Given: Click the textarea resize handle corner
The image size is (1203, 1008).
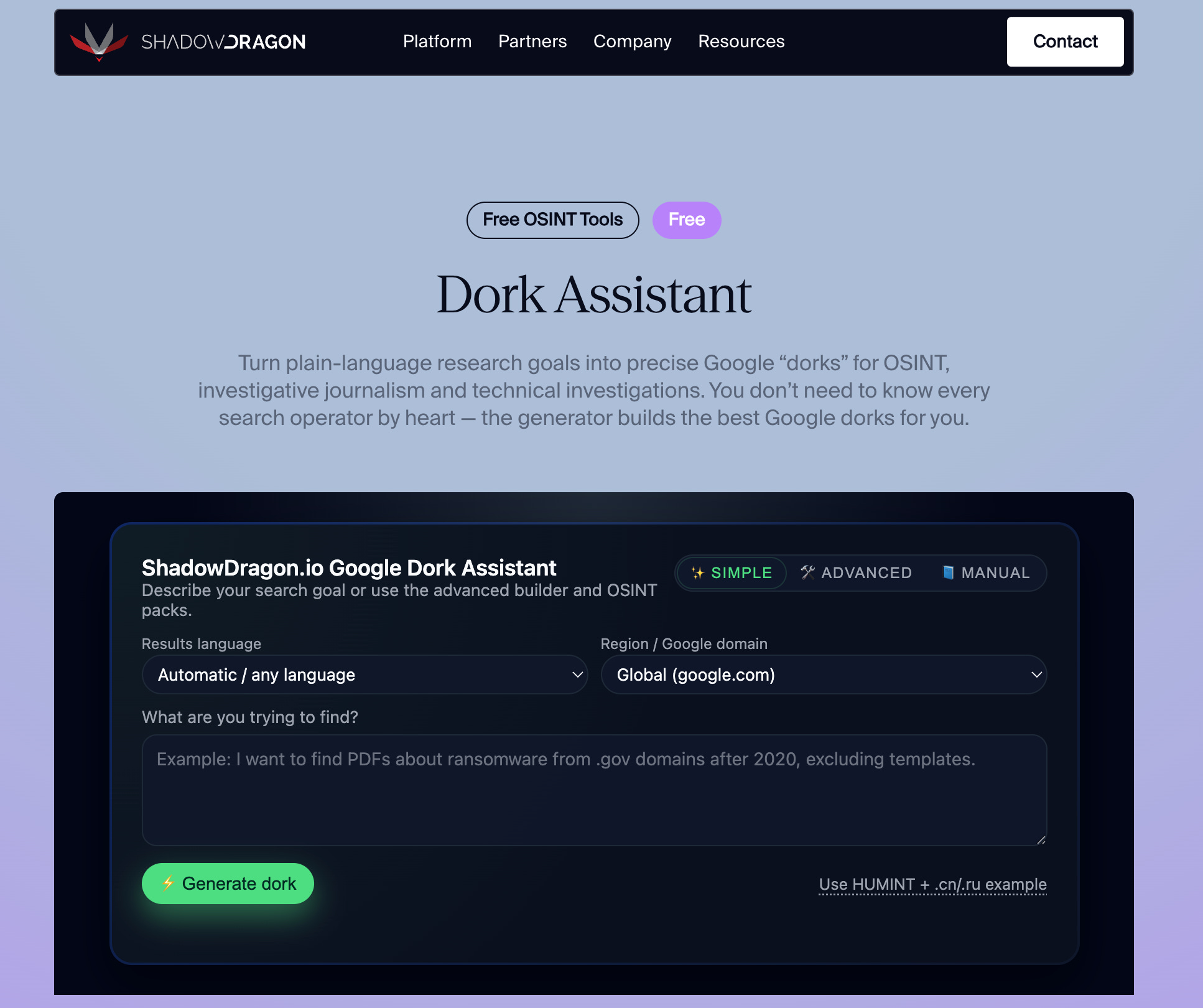Looking at the screenshot, I should (x=1041, y=840).
